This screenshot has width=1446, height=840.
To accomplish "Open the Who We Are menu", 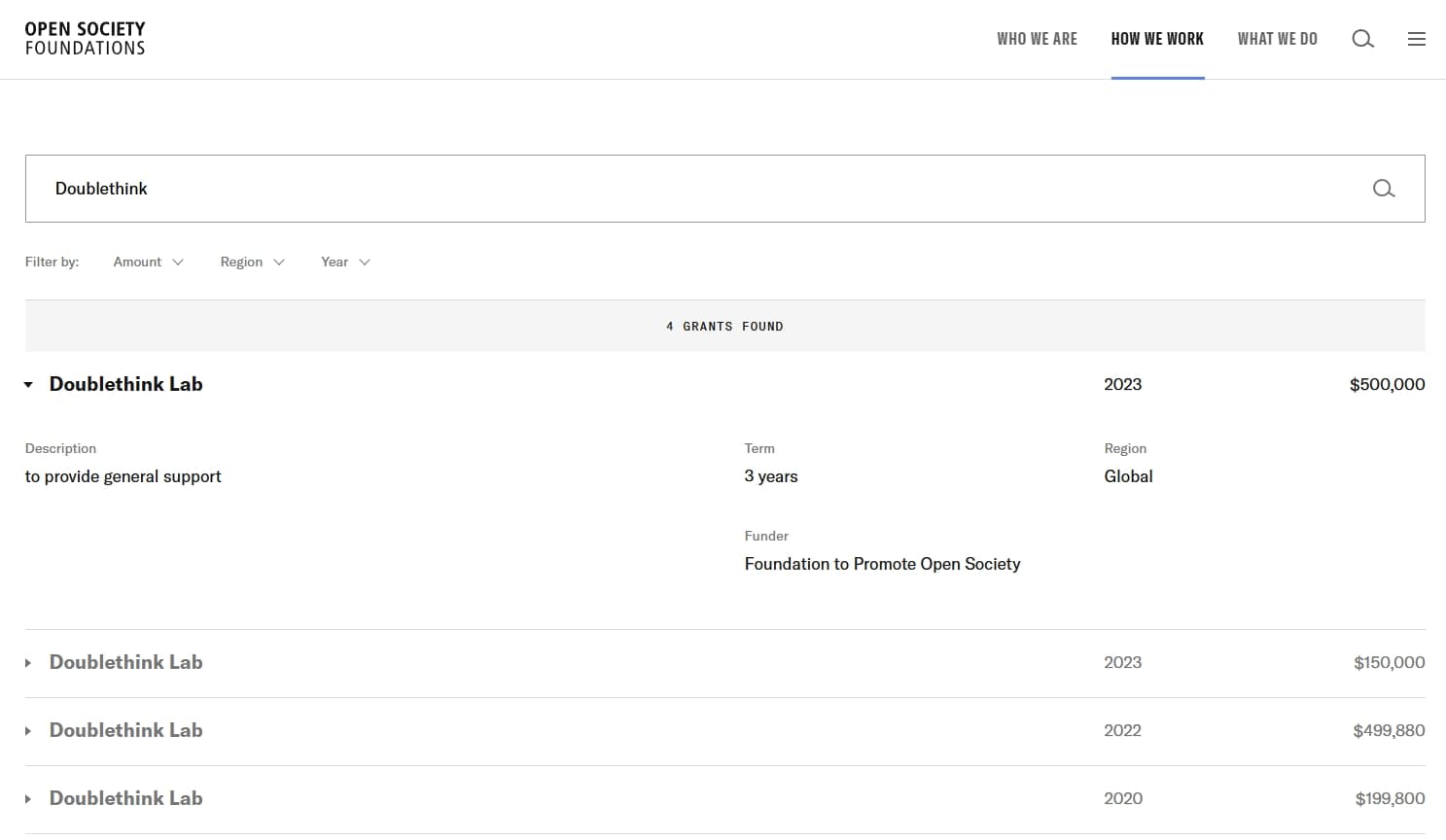I will click(1037, 39).
